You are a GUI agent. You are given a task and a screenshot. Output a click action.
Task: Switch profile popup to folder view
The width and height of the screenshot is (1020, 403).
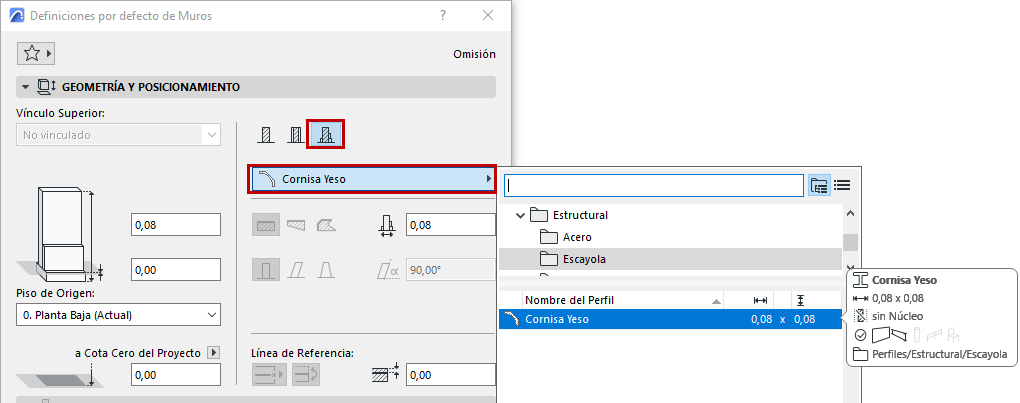pos(819,185)
